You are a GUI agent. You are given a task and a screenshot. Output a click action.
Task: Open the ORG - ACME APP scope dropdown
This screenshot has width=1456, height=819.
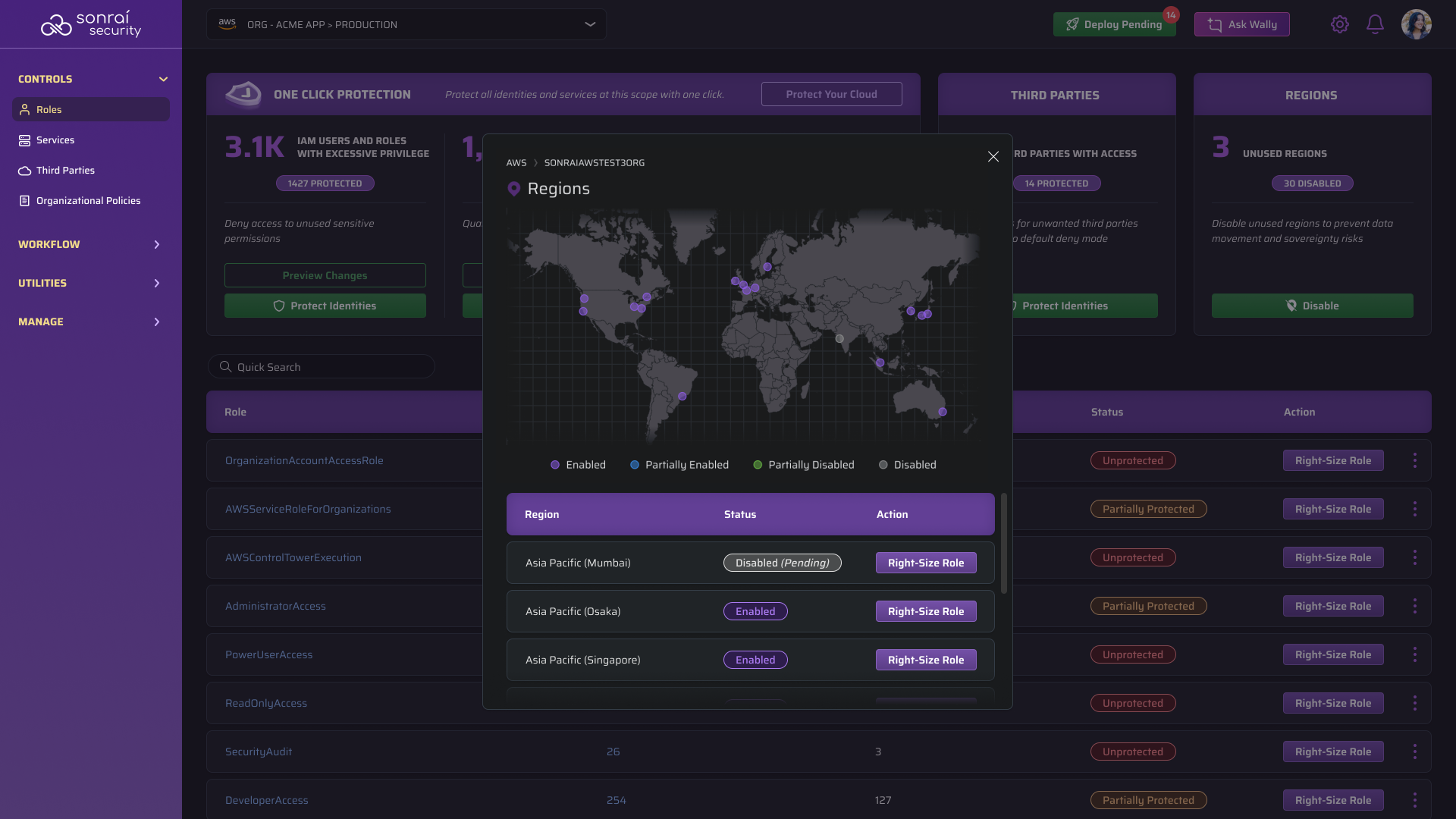point(406,24)
